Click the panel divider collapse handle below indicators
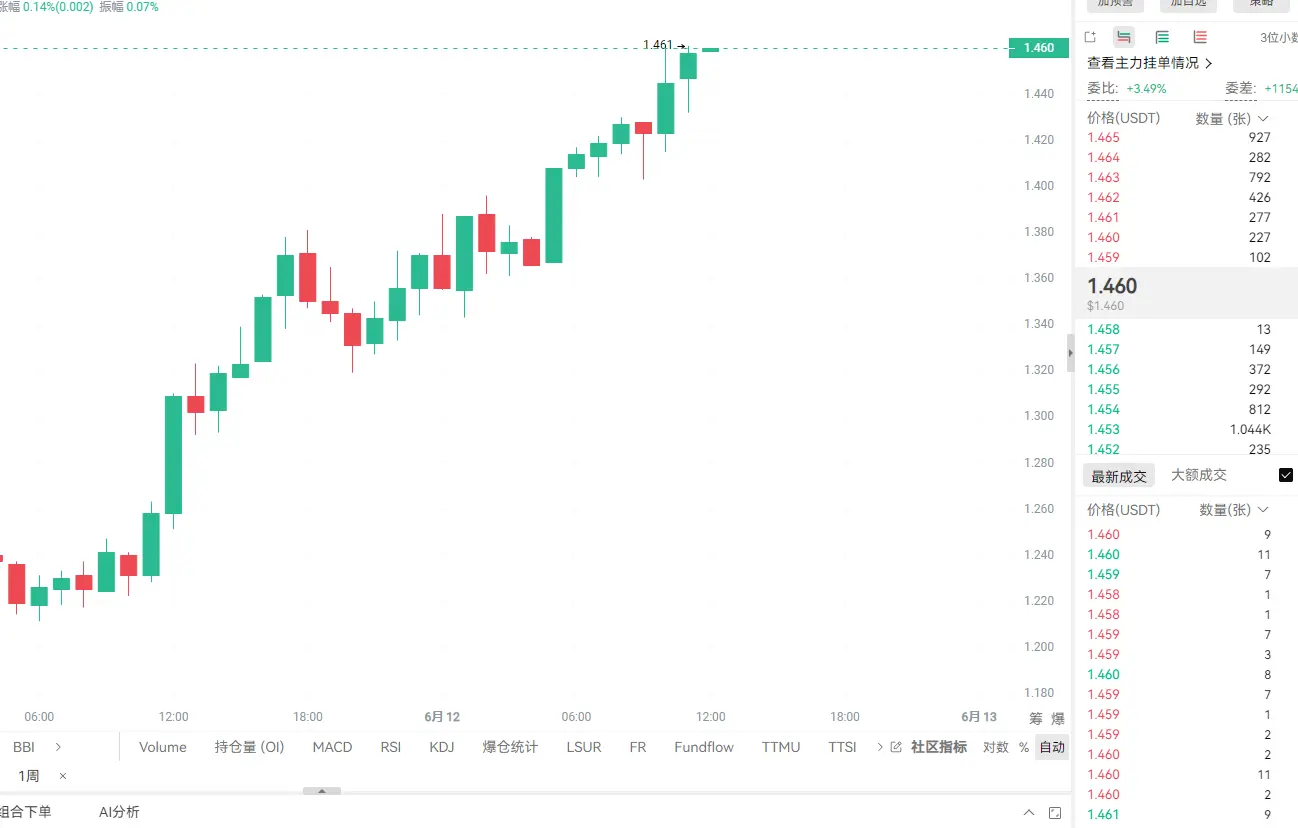This screenshot has height=828, width=1298. 322,791
